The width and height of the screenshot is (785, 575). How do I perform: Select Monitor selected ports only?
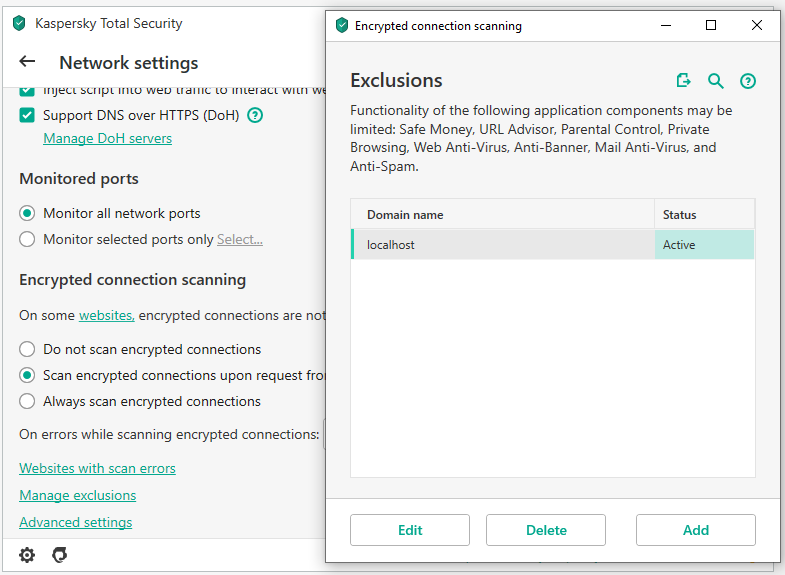coord(27,239)
